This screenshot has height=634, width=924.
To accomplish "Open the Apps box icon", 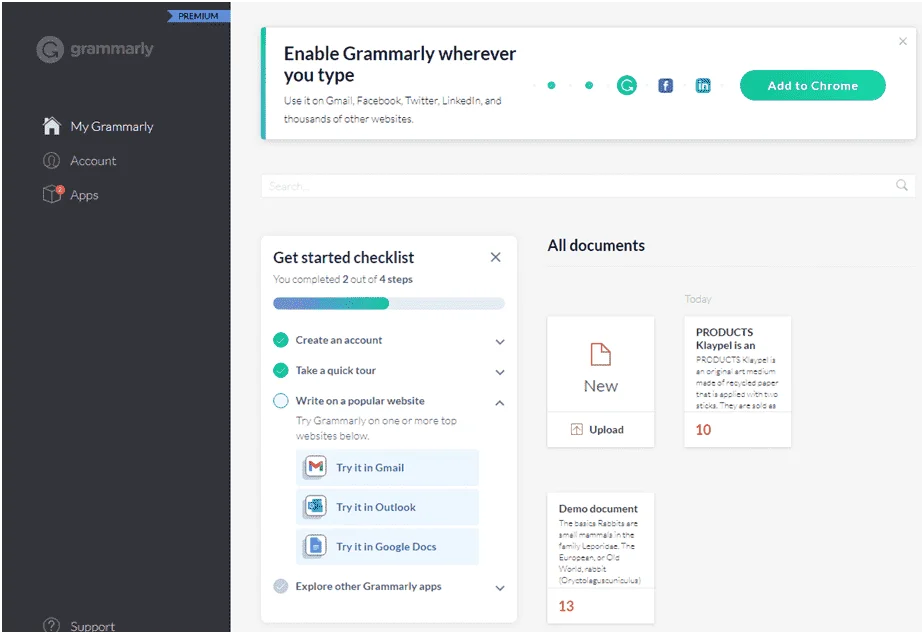I will (52, 194).
